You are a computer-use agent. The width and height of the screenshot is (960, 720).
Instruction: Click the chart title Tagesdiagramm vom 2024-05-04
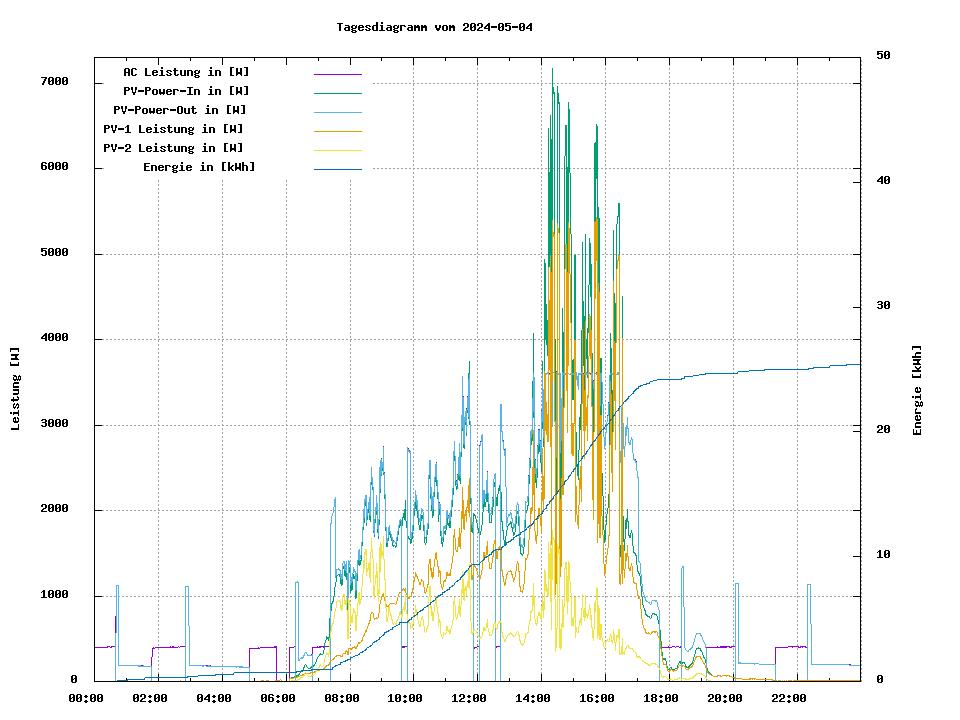point(435,27)
